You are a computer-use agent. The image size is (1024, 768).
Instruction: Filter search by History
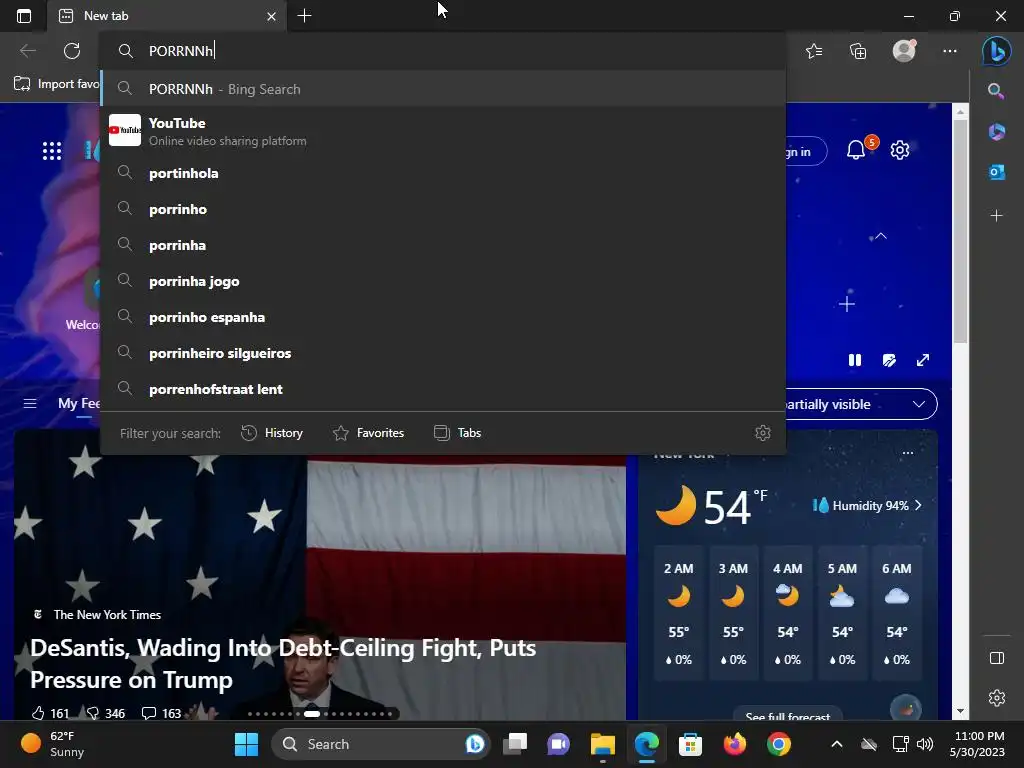tap(272, 433)
